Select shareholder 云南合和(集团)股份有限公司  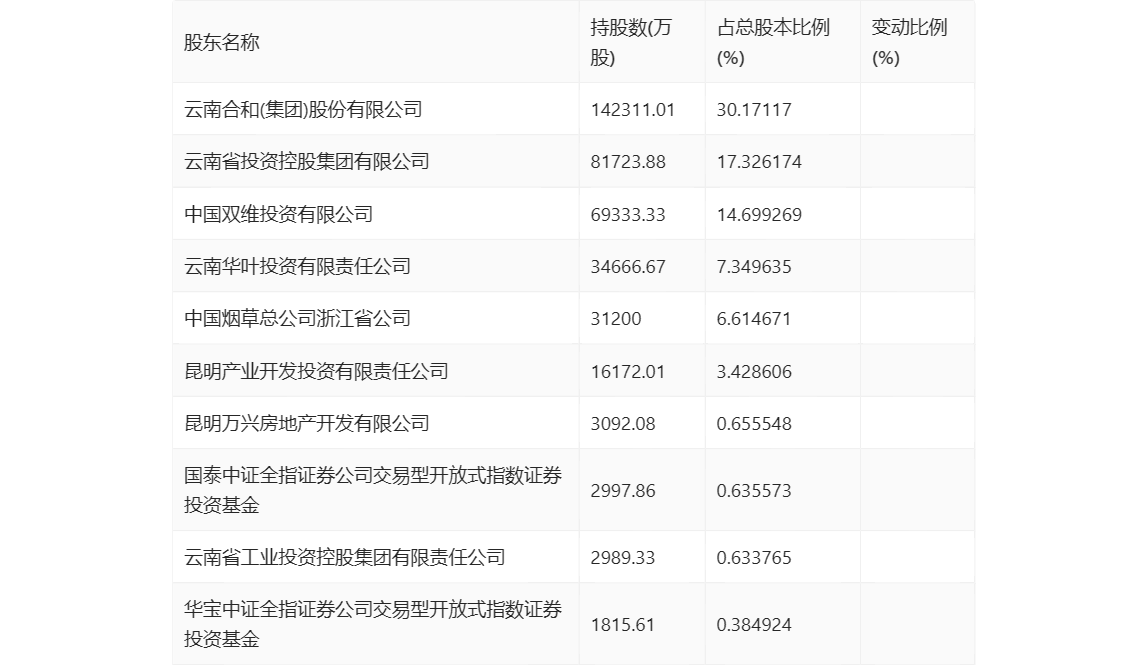pos(303,110)
